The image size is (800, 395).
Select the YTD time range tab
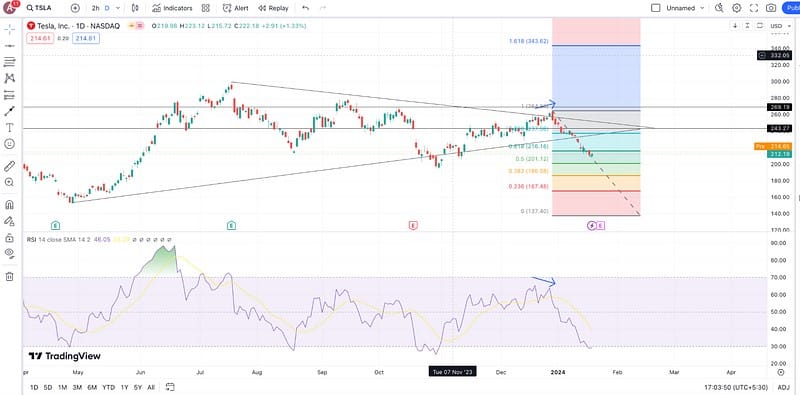108,387
